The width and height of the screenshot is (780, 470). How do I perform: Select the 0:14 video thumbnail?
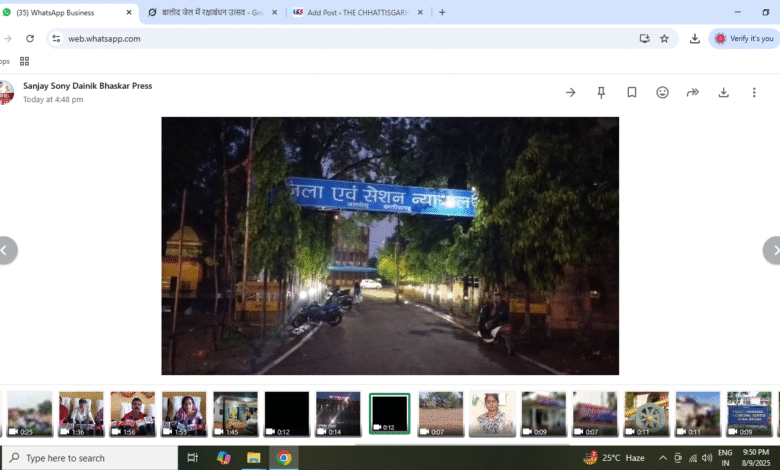[x=338, y=413]
